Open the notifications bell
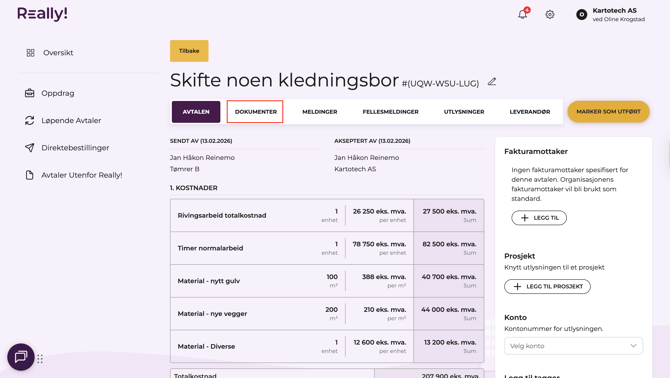The width and height of the screenshot is (670, 378). [523, 14]
